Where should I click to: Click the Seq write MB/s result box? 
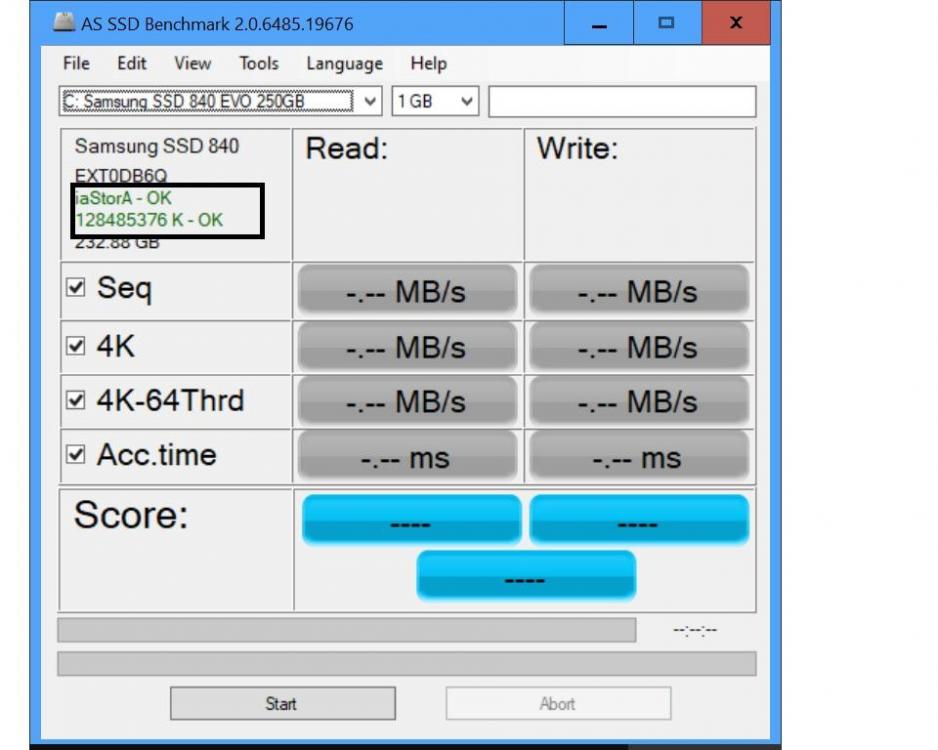(639, 290)
